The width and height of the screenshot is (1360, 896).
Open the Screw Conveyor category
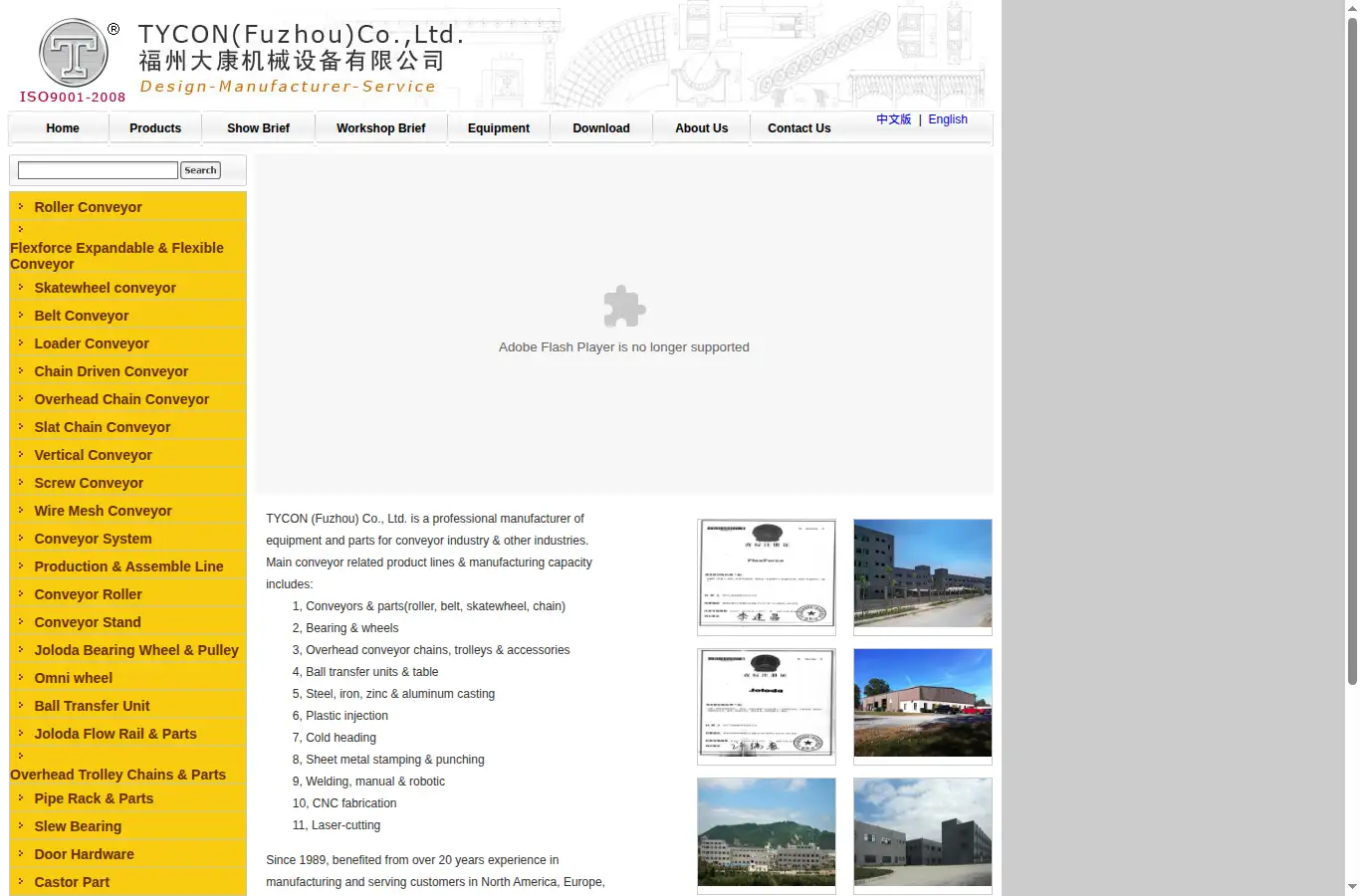click(89, 483)
